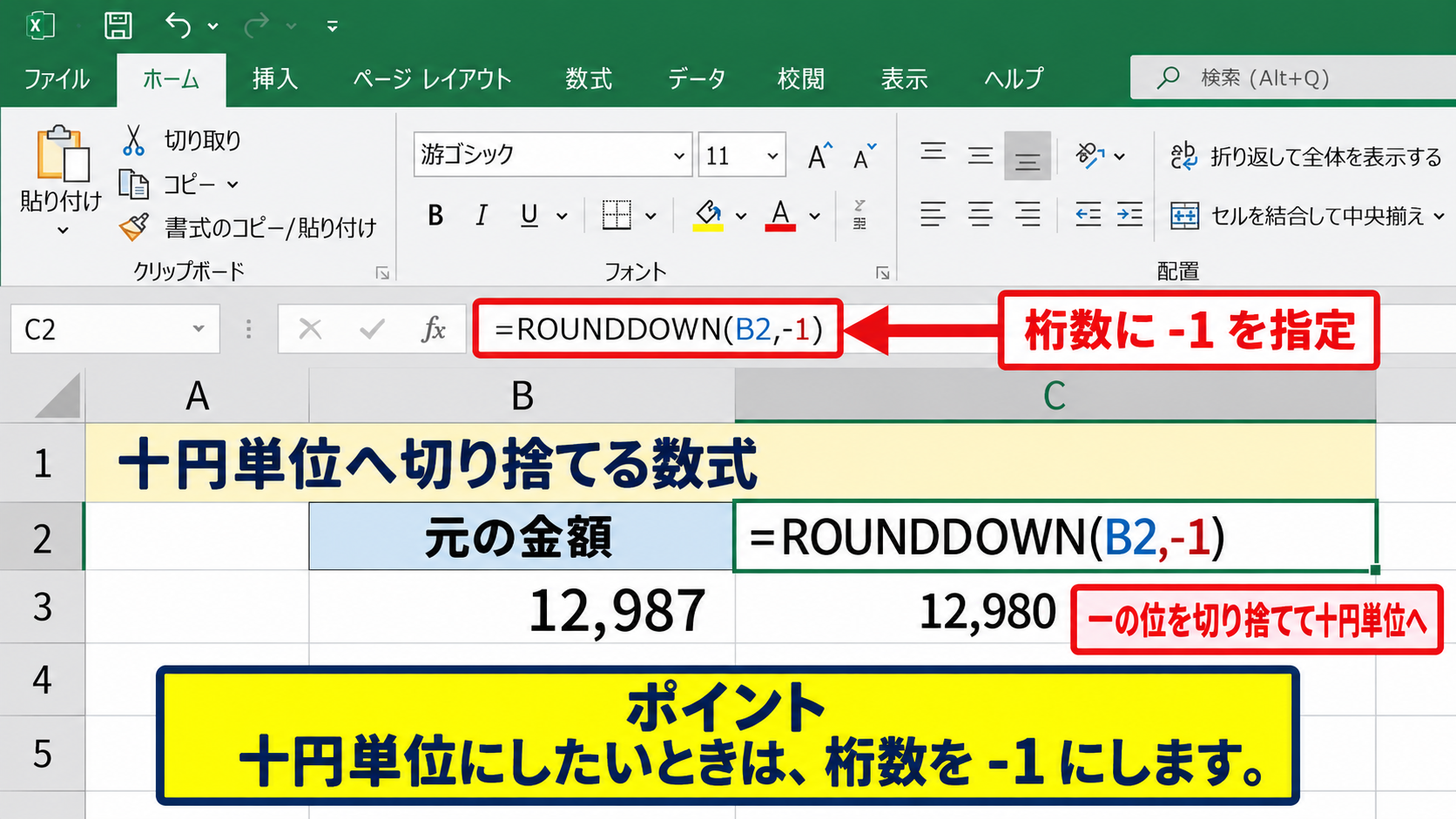Open the フォント dialog launcher
This screenshot has height=819, width=1456.
pyautogui.click(x=883, y=273)
